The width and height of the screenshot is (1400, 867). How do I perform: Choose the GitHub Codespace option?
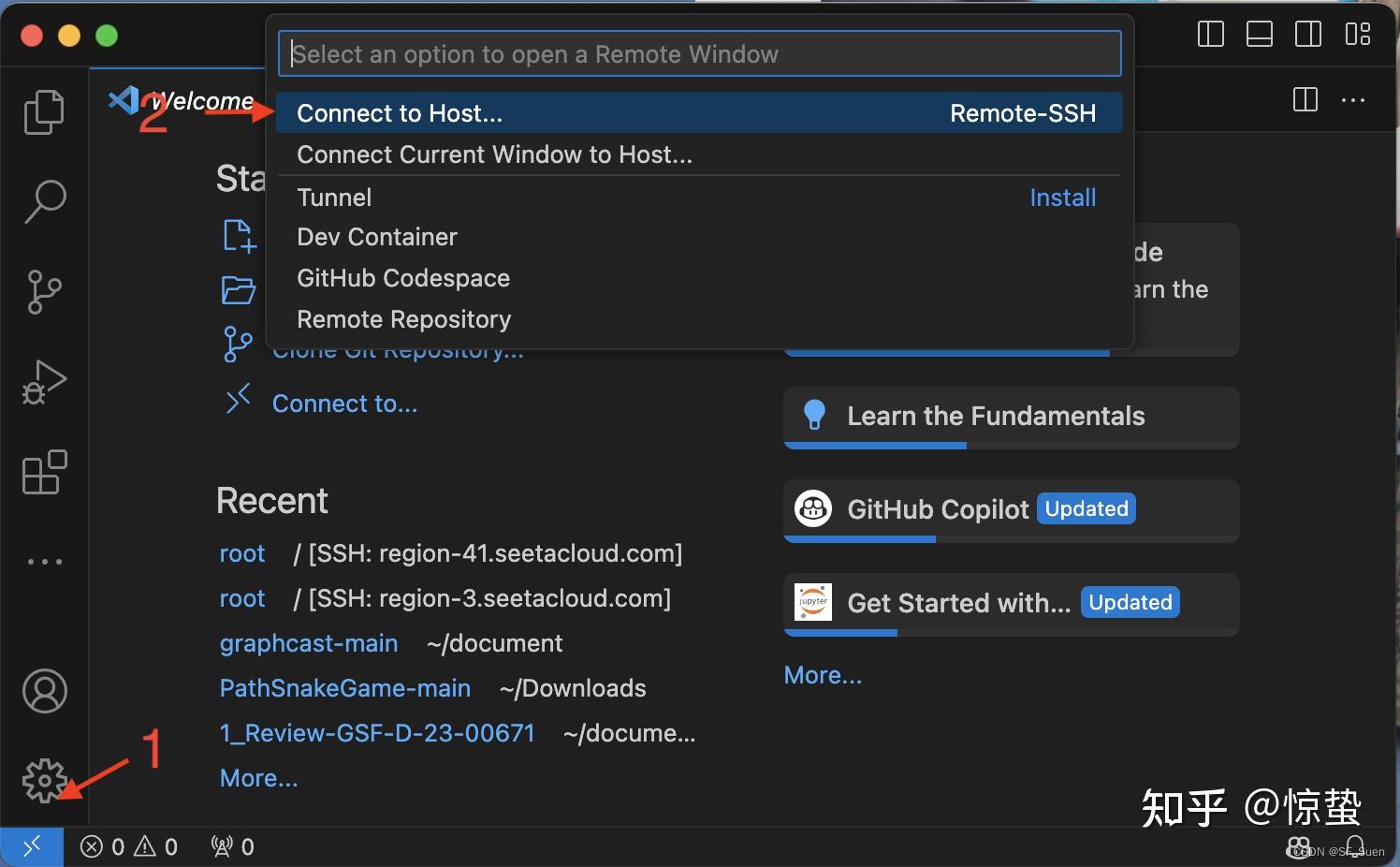click(403, 278)
